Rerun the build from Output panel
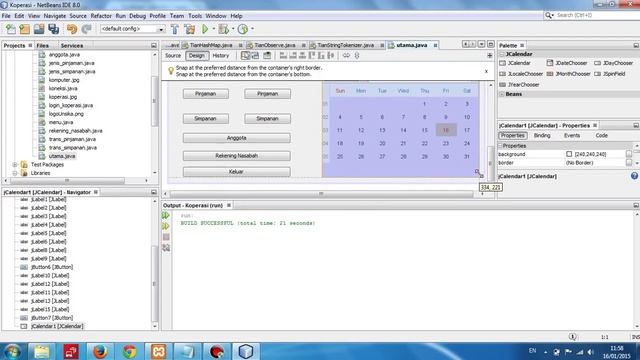 pos(166,215)
